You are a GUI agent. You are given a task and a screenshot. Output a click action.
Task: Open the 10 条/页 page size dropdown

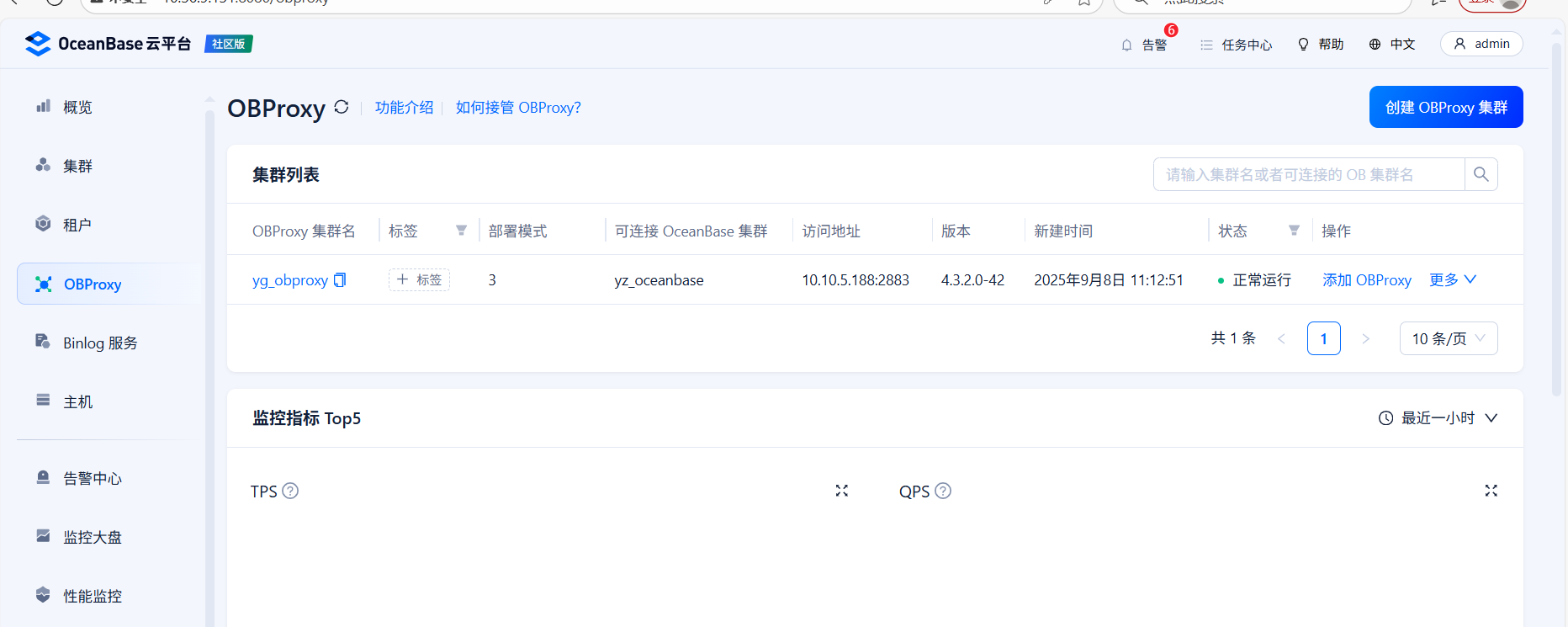[1449, 338]
